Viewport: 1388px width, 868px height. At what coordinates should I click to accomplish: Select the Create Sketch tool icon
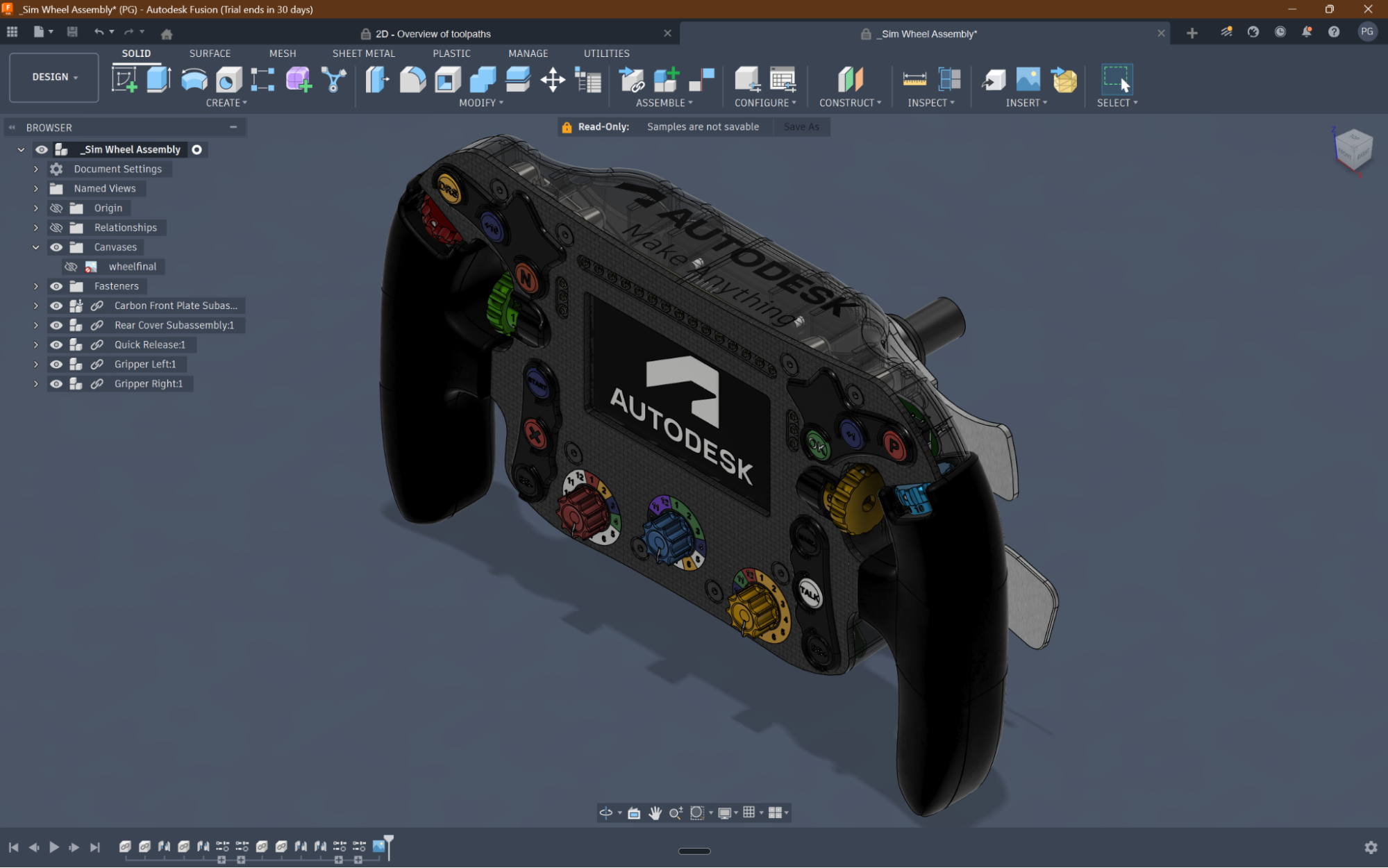pyautogui.click(x=125, y=79)
